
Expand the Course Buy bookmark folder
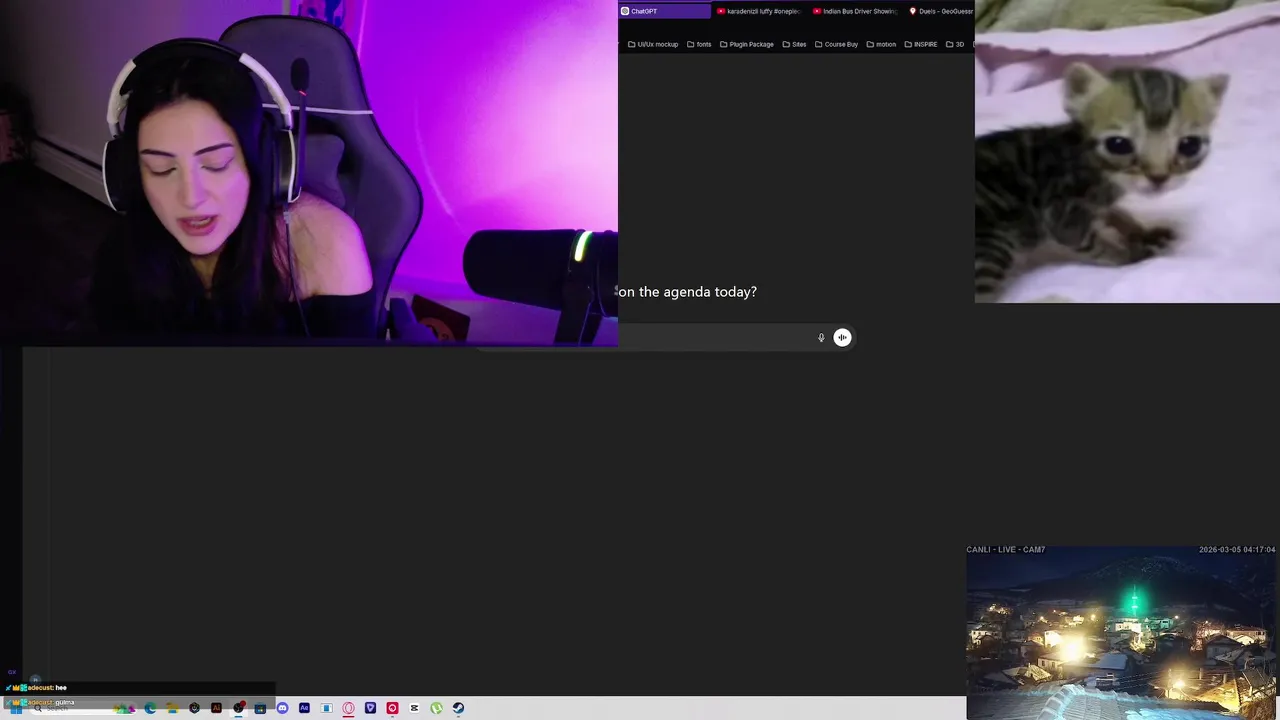(836, 44)
